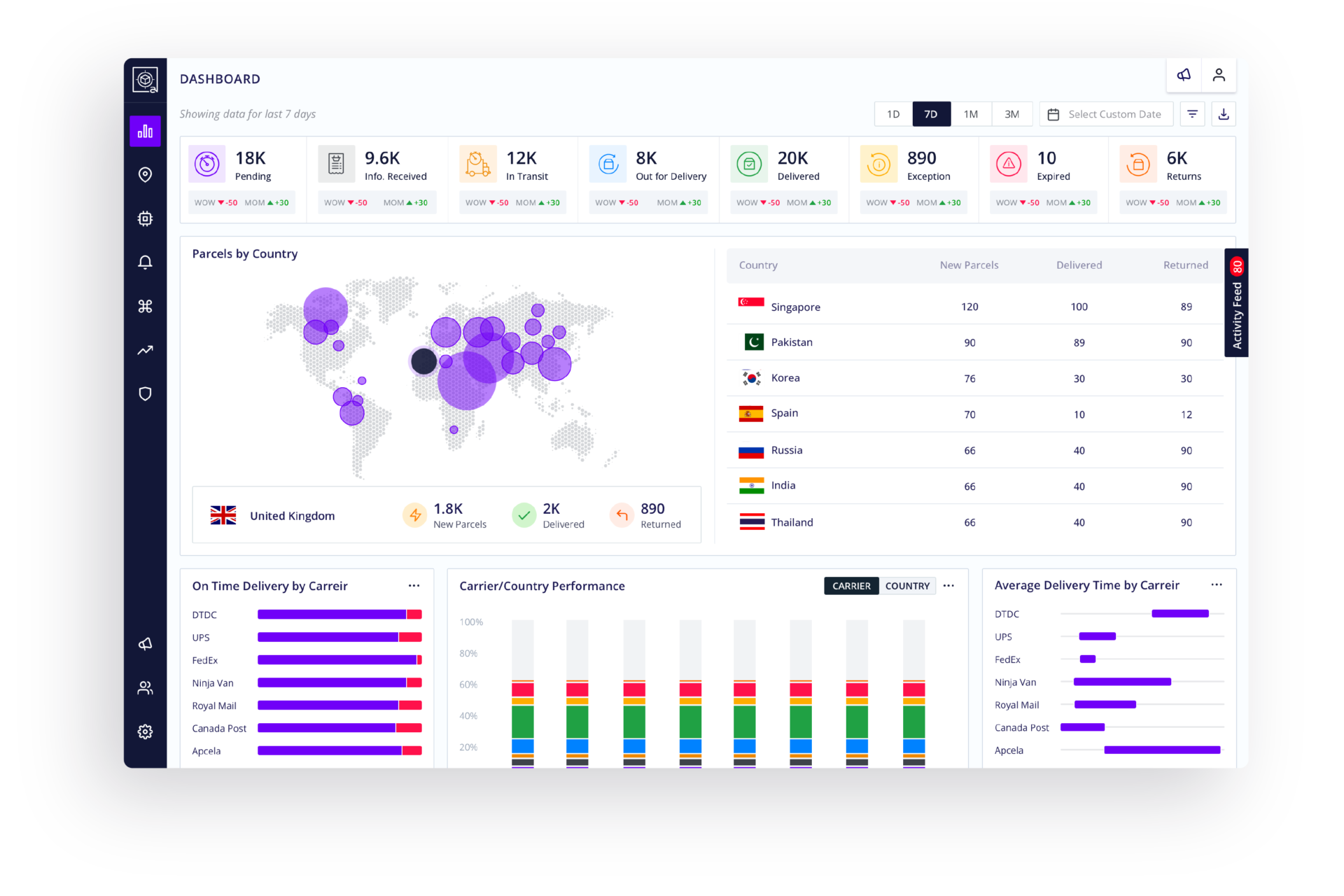Viewport: 1344px width, 896px height.
Task: Select the 1D tab for showing data
Action: click(892, 113)
